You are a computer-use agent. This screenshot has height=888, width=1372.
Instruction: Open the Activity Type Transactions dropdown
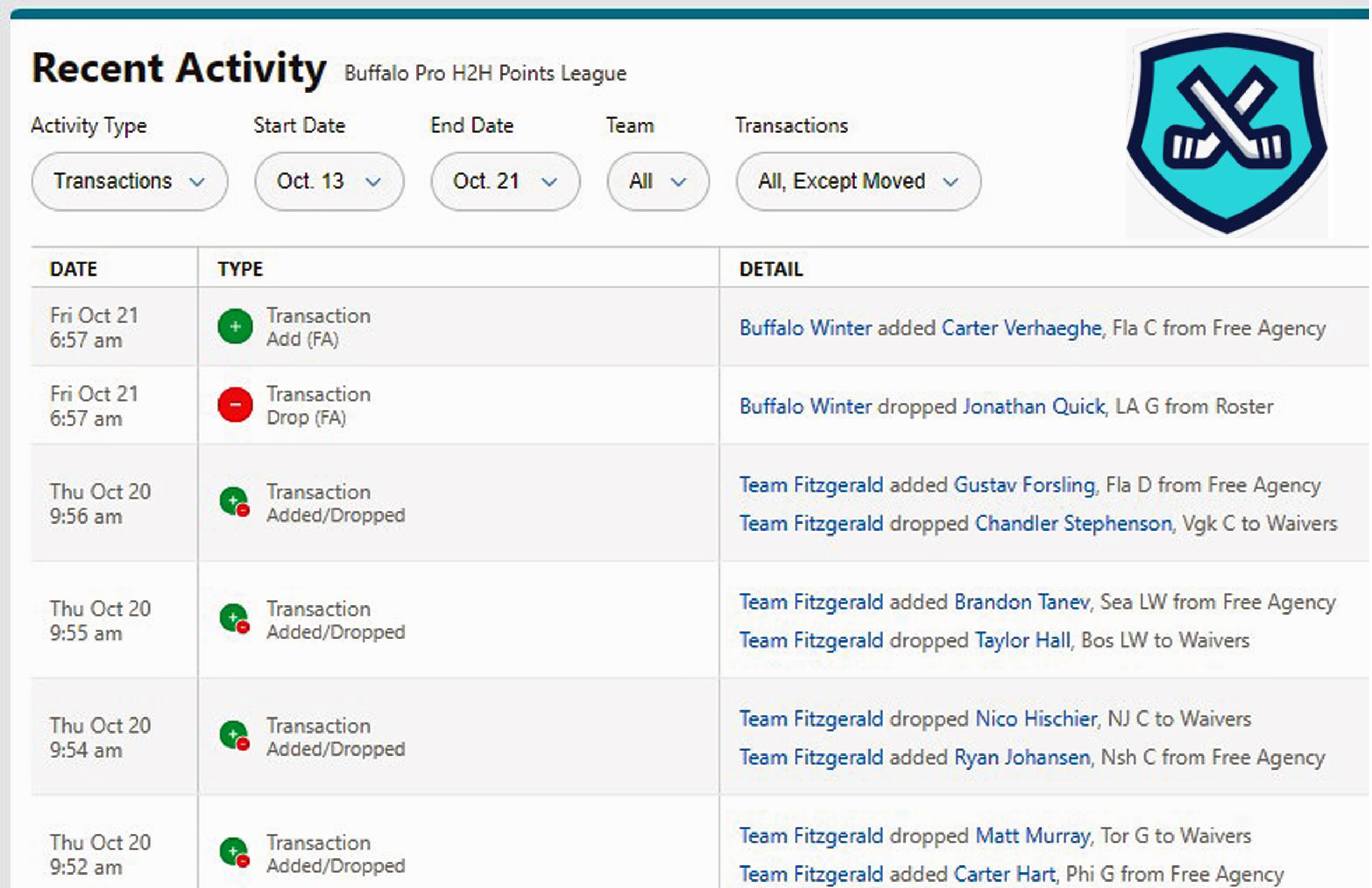click(129, 182)
